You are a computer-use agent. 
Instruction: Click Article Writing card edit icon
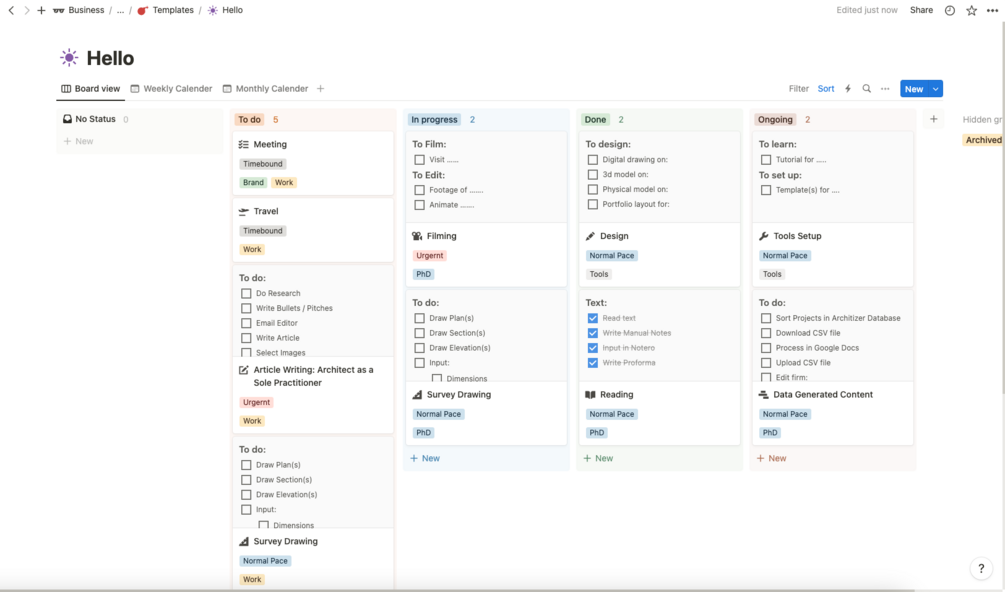click(244, 370)
